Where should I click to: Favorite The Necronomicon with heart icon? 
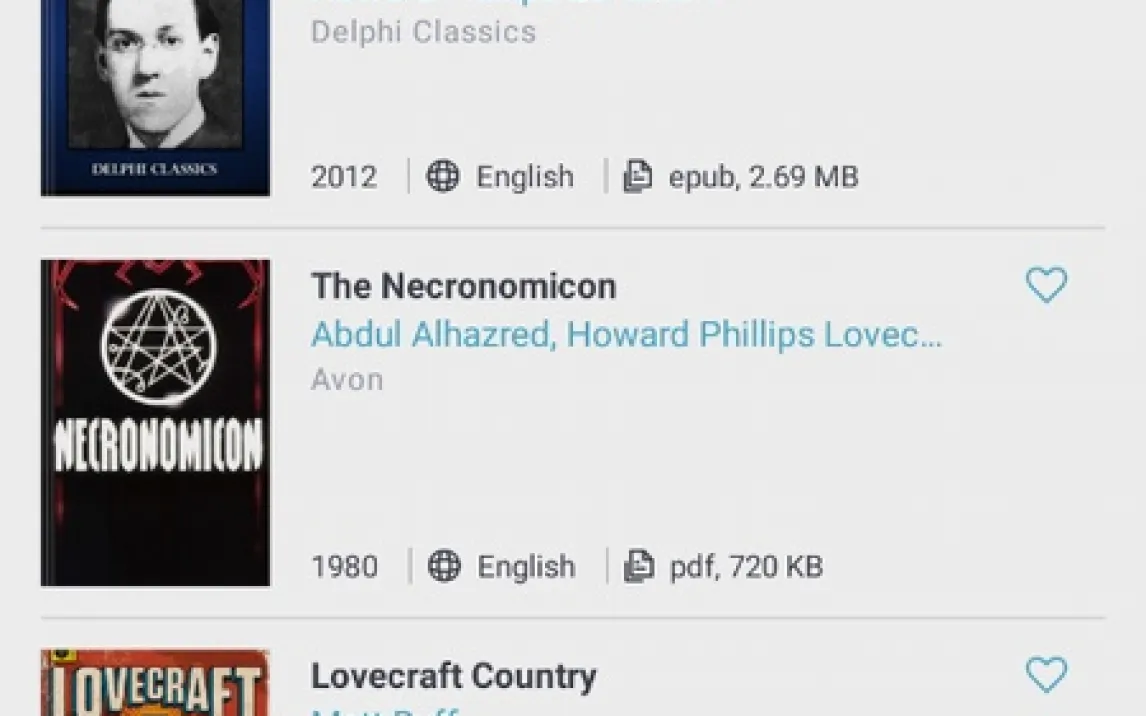tap(1047, 284)
